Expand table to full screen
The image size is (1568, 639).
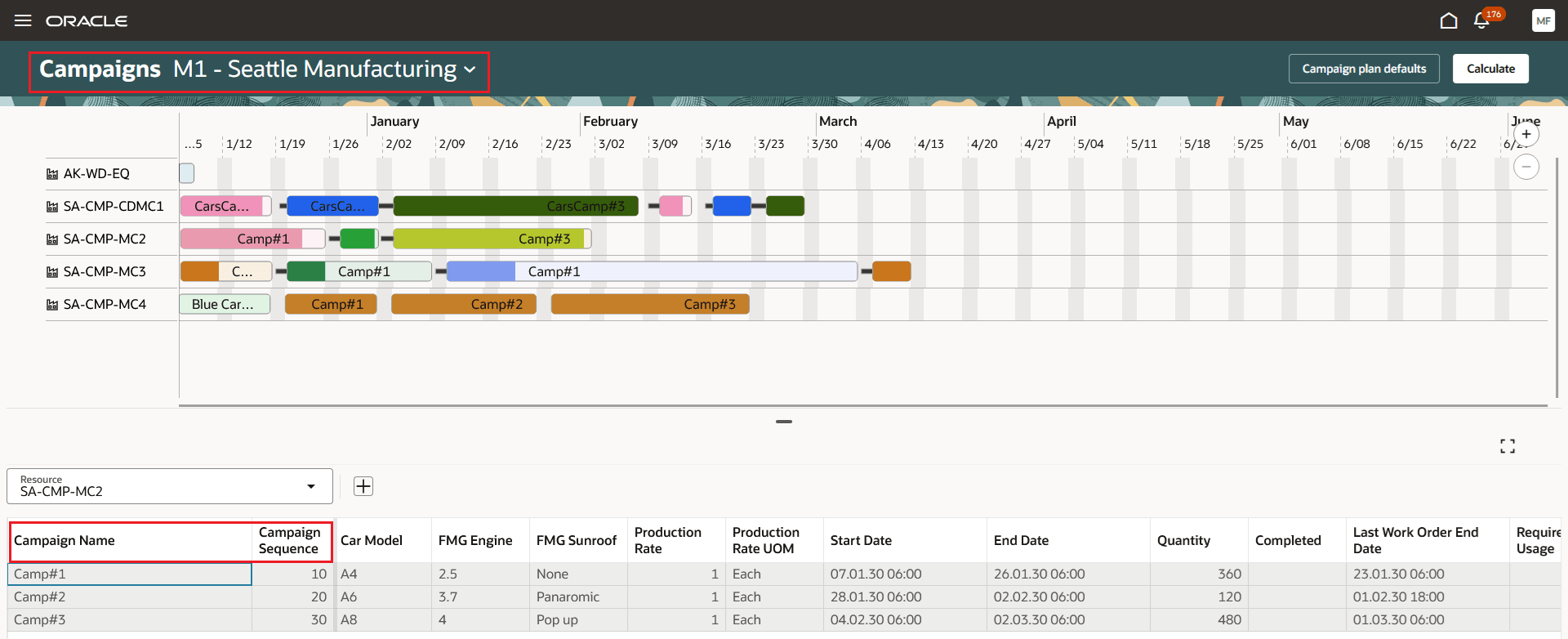coord(1508,446)
